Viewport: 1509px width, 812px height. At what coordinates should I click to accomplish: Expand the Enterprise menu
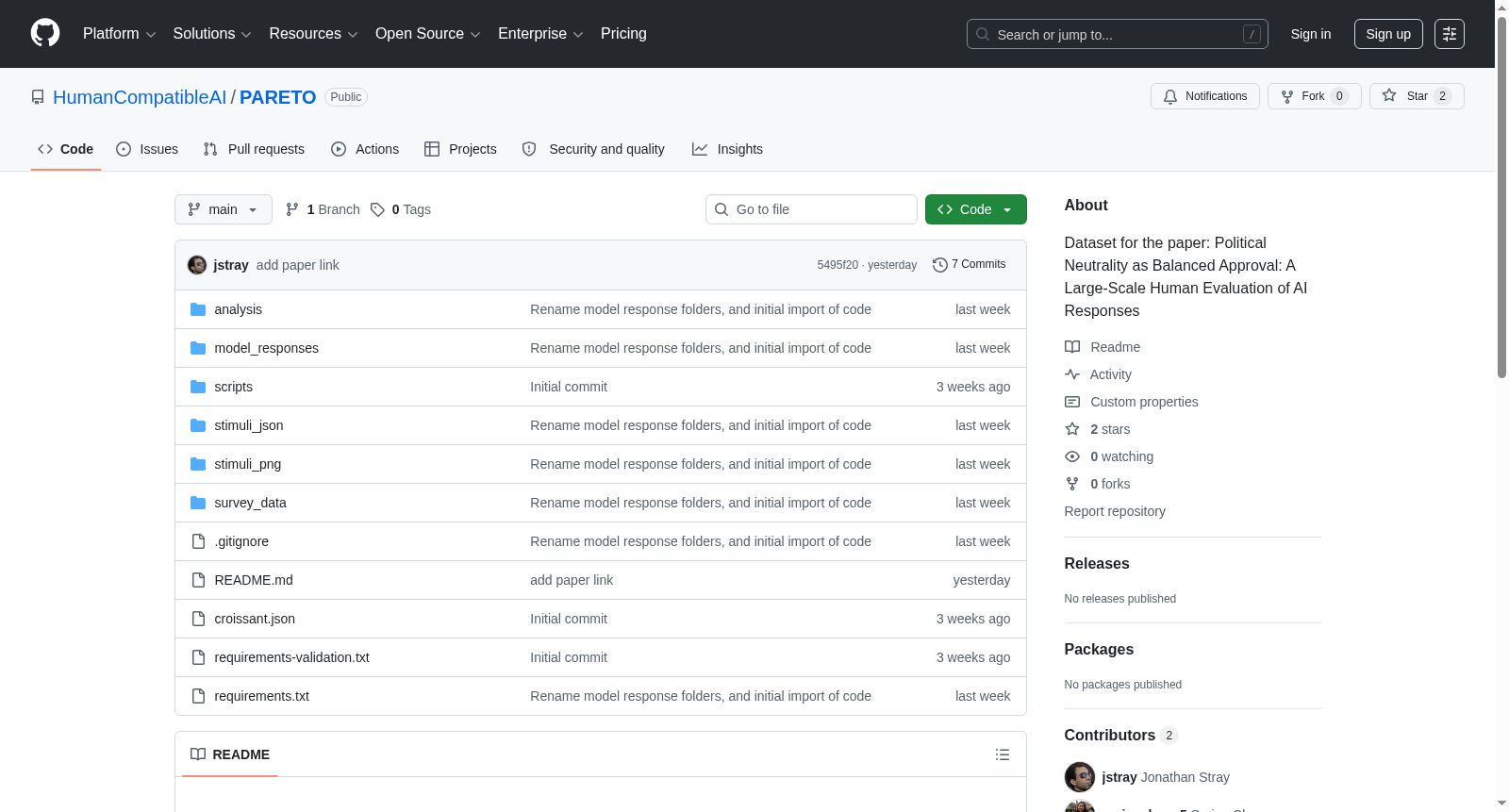pyautogui.click(x=540, y=34)
